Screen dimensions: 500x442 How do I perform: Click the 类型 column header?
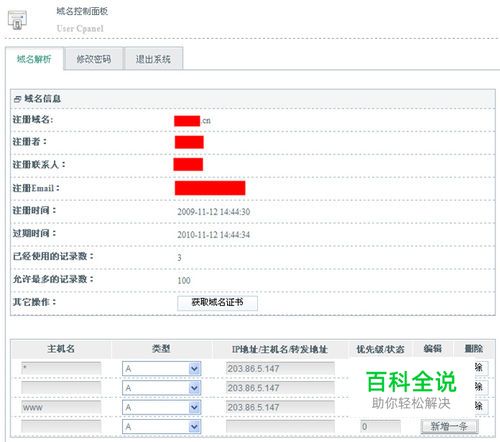click(x=161, y=349)
